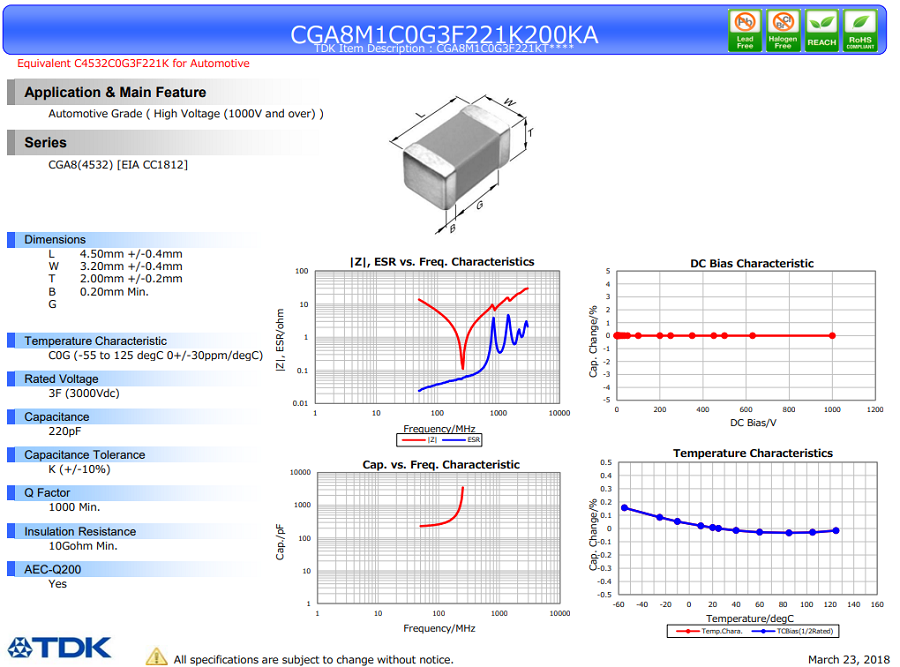Click the Temperature Characteristic heading
This screenshot has width=900, height=667.
[95, 341]
